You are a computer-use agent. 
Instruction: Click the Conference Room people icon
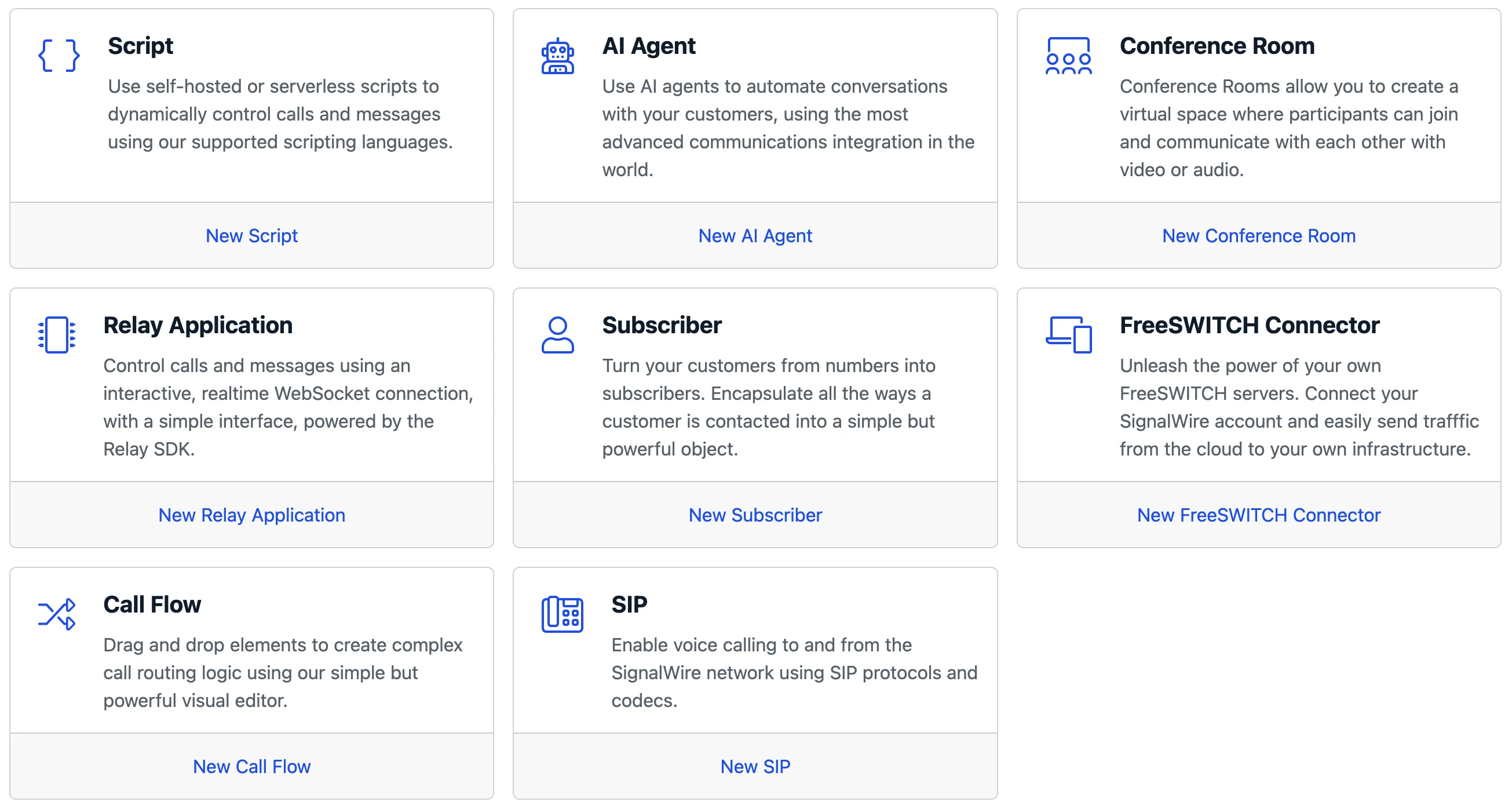pos(1068,56)
